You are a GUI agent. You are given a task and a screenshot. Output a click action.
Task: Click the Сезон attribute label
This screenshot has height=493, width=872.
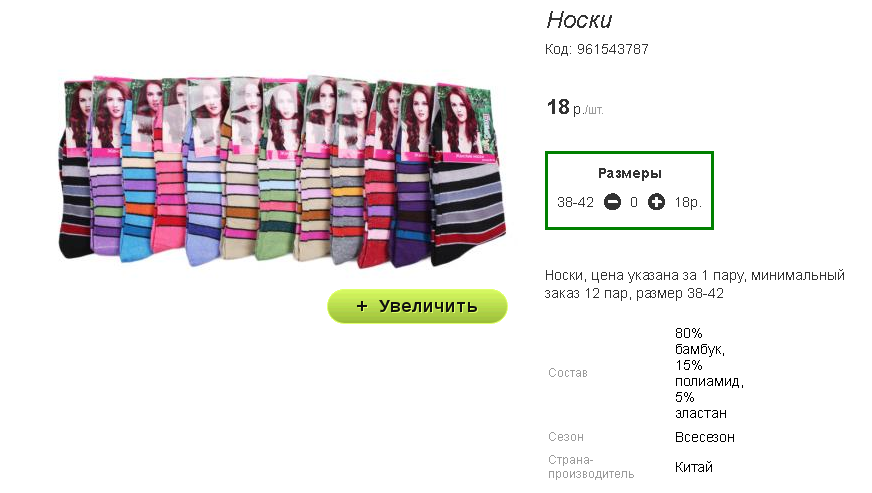[x=566, y=437]
